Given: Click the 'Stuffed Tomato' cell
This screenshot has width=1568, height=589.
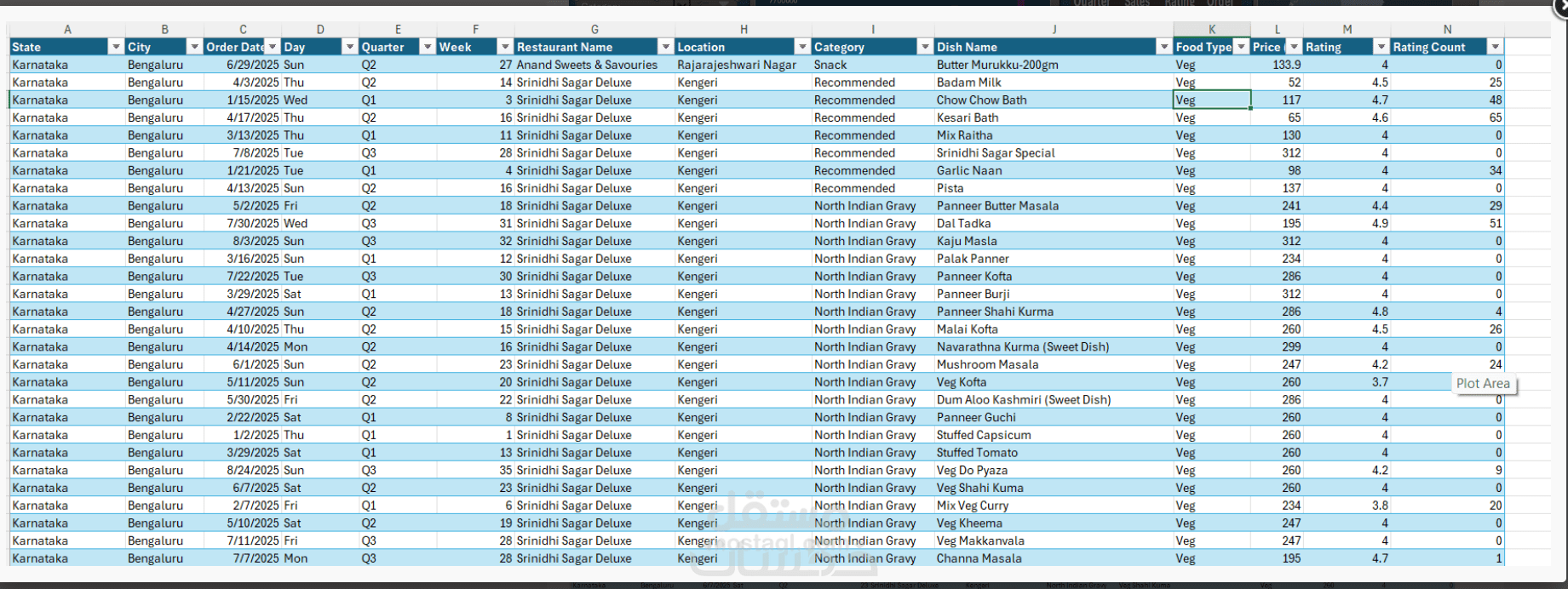Looking at the screenshot, I should 1054,453.
